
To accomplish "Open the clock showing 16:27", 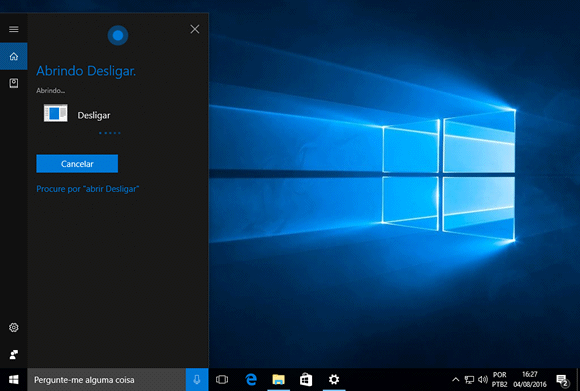I will [x=530, y=380].
